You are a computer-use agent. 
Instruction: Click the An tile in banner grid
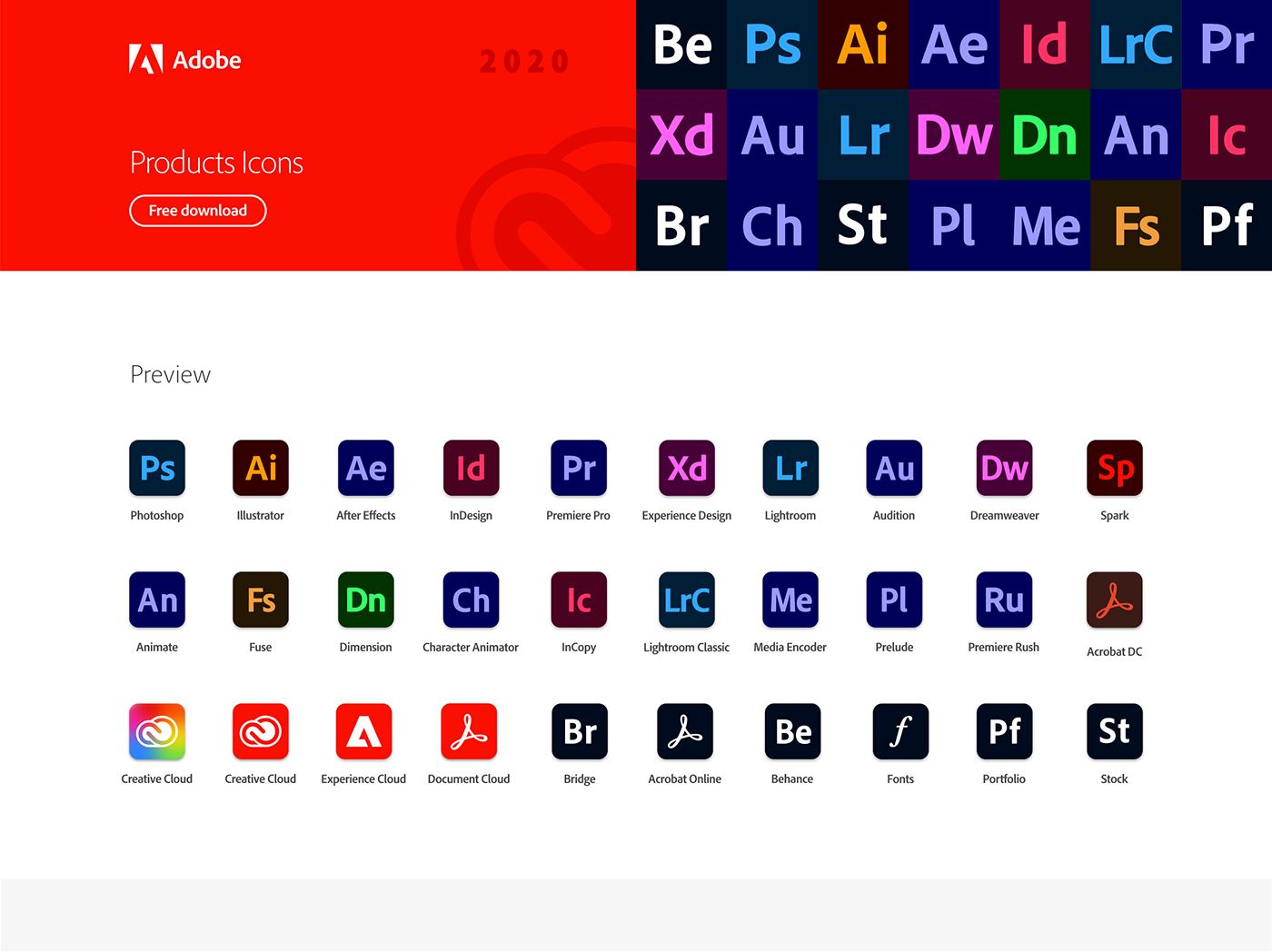coord(1136,134)
